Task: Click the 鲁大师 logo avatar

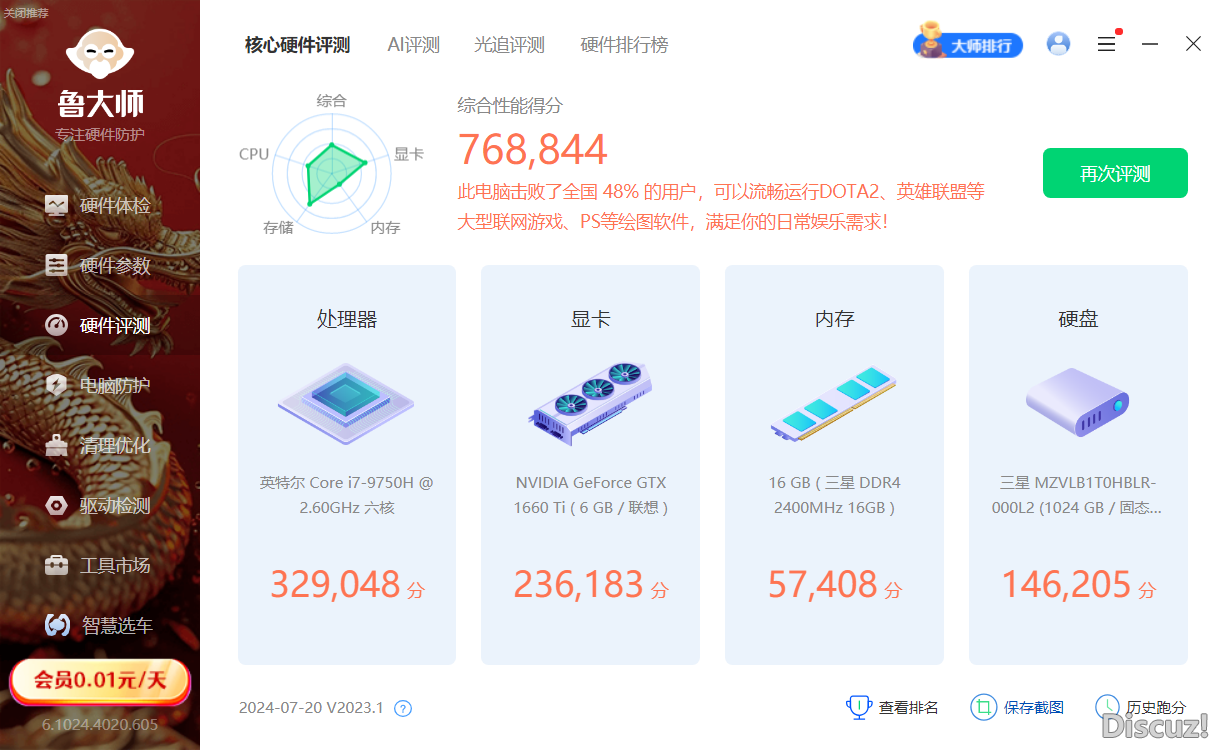Action: [100, 53]
